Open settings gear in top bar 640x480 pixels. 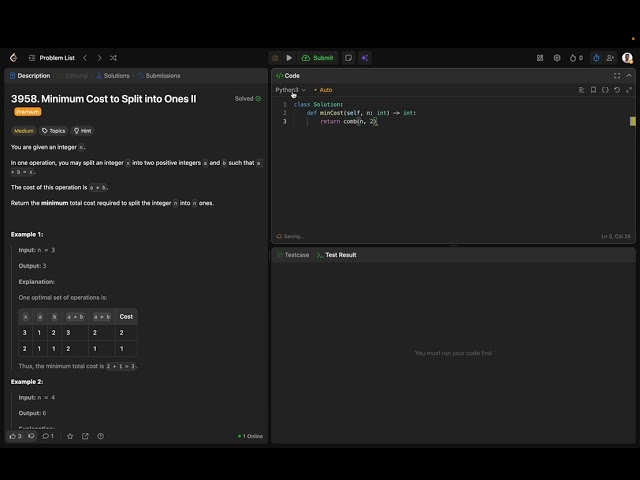(x=557, y=58)
